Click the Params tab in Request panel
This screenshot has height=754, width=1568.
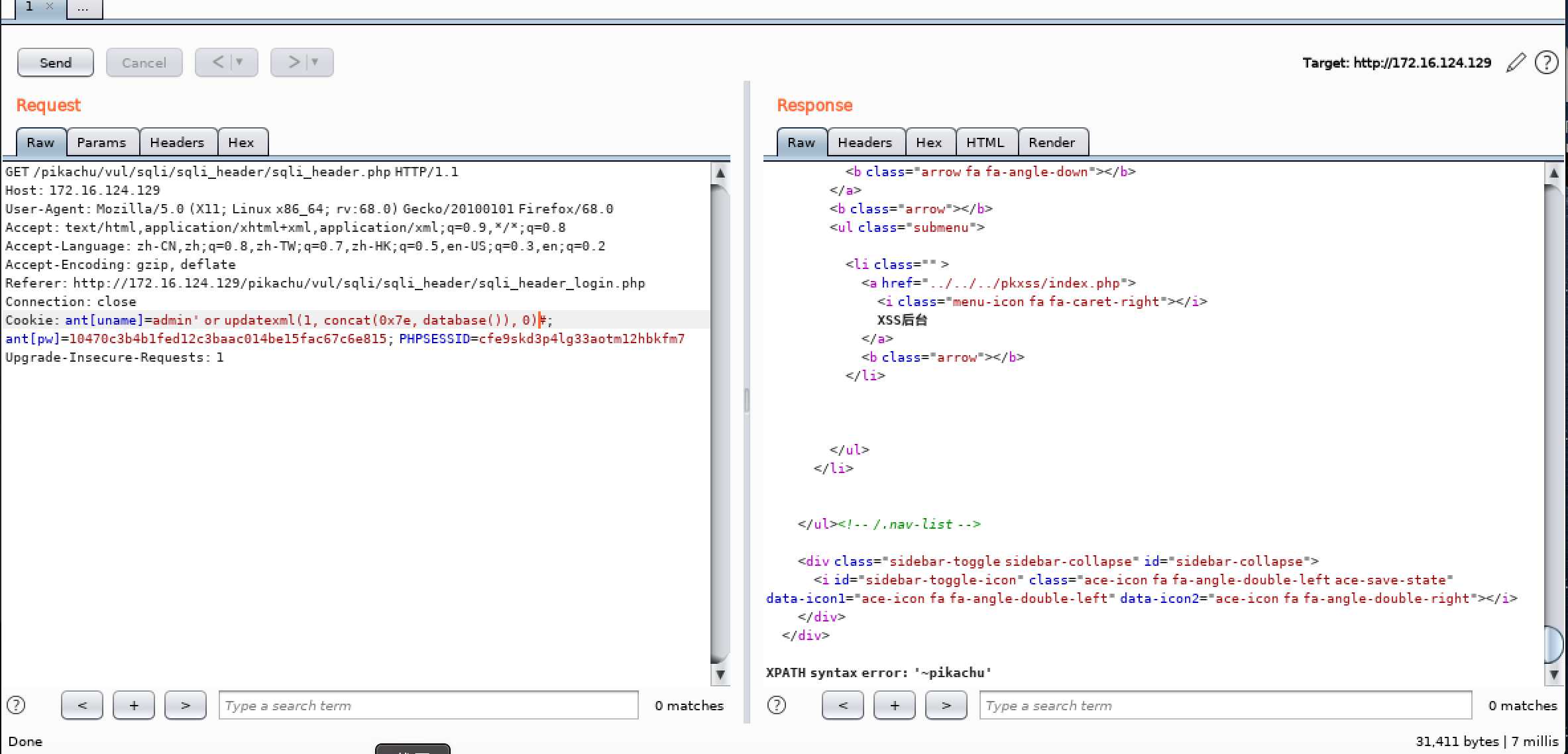[x=101, y=142]
